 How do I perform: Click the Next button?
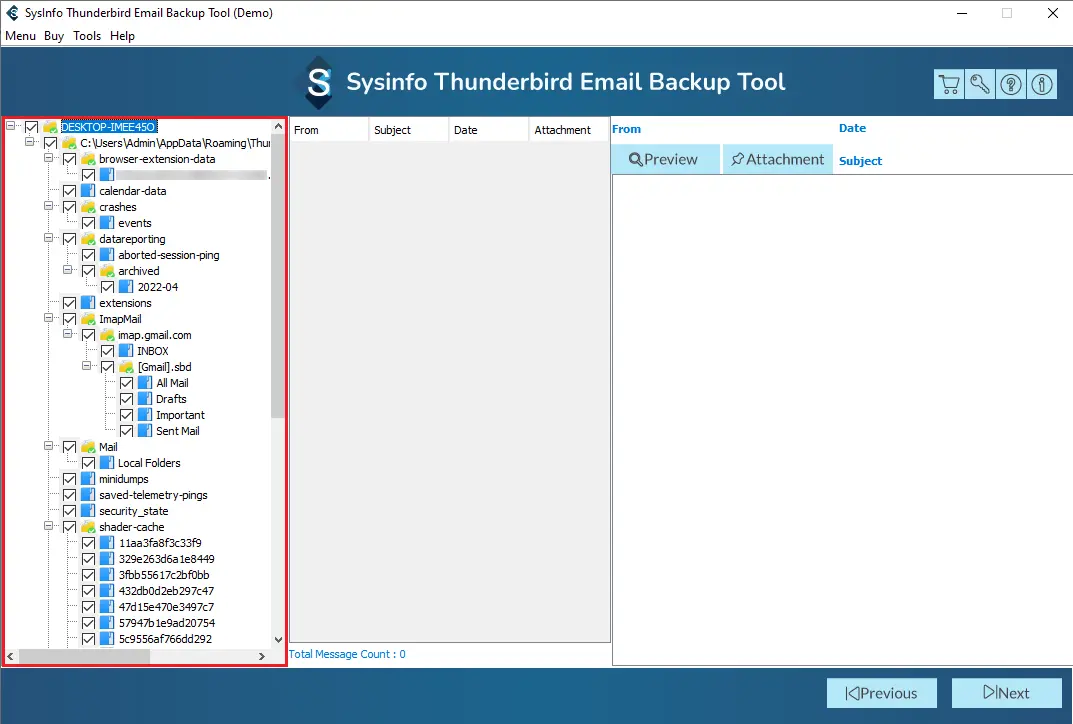tap(1006, 693)
